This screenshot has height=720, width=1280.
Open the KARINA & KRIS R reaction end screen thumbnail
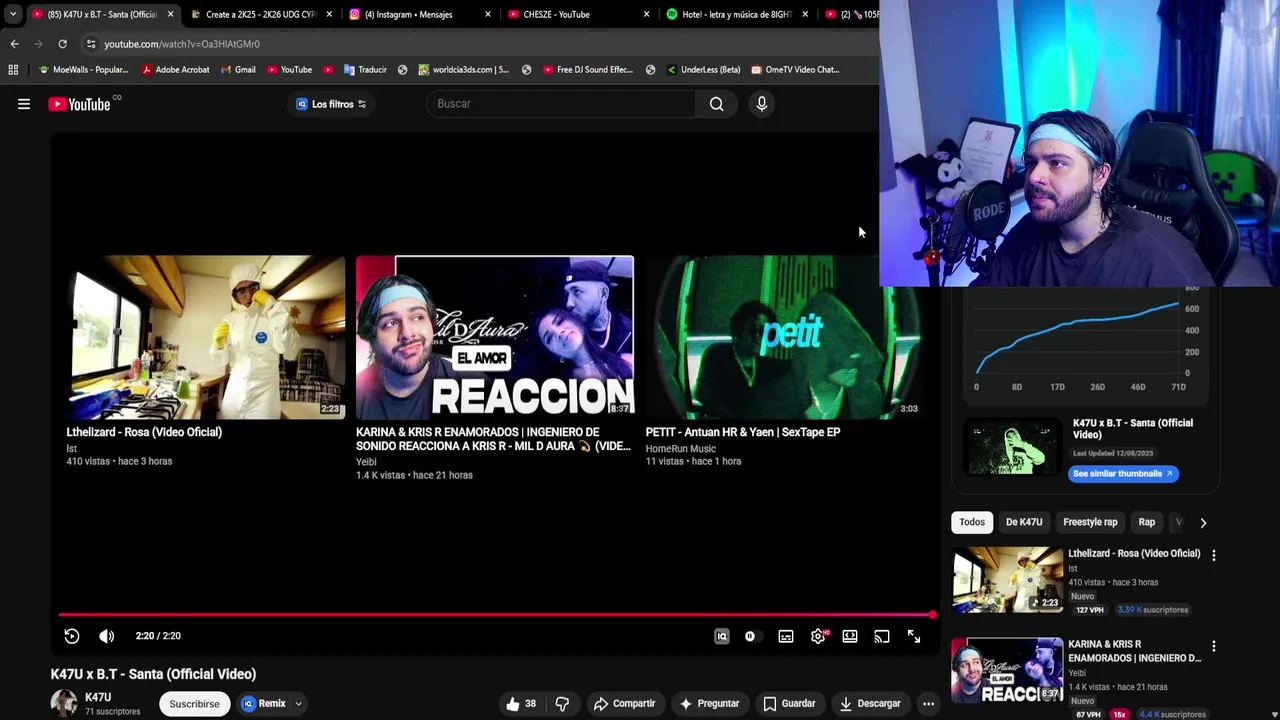point(495,337)
